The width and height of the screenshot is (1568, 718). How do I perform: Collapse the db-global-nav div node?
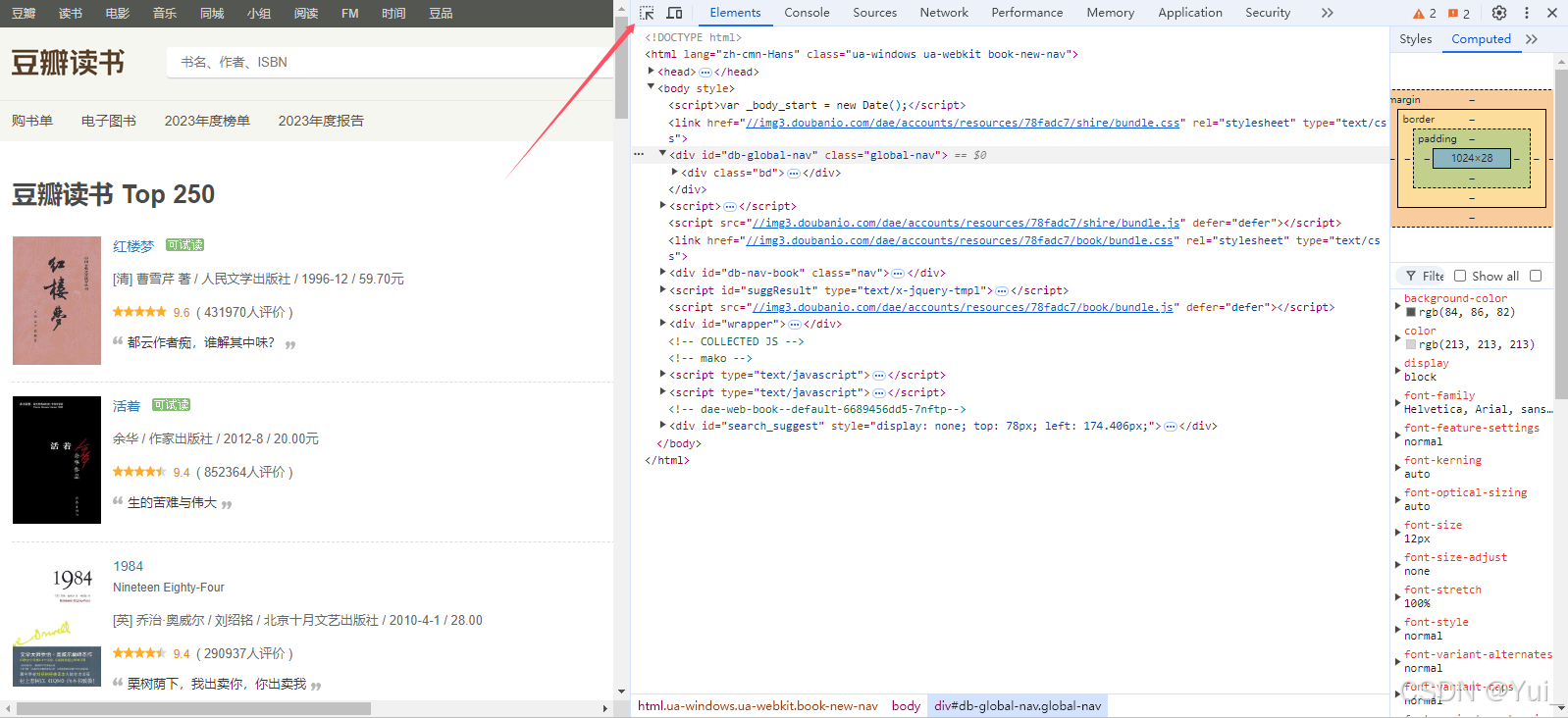pyautogui.click(x=662, y=154)
